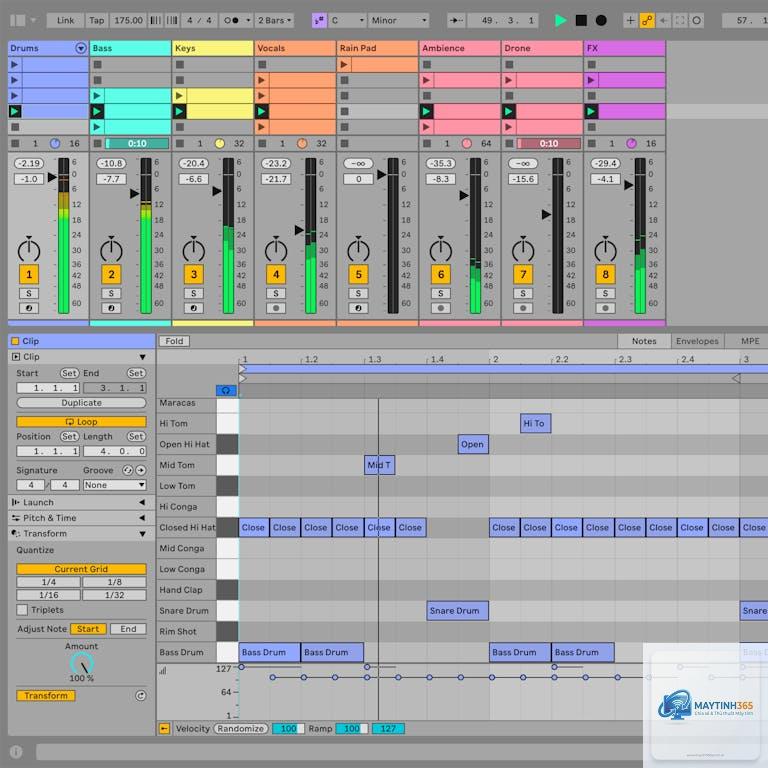Click the Capture MIDI icon
768x768 pixels.
pyautogui.click(x=680, y=21)
